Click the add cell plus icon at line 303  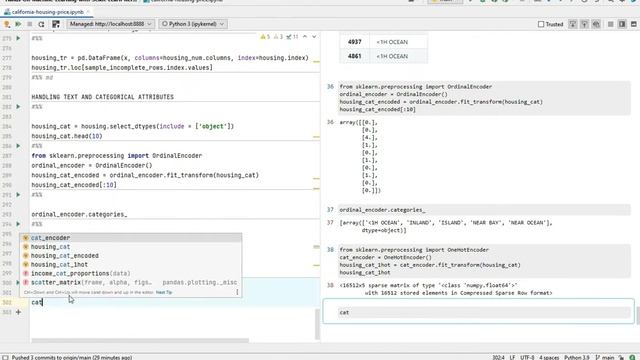tap(18, 312)
